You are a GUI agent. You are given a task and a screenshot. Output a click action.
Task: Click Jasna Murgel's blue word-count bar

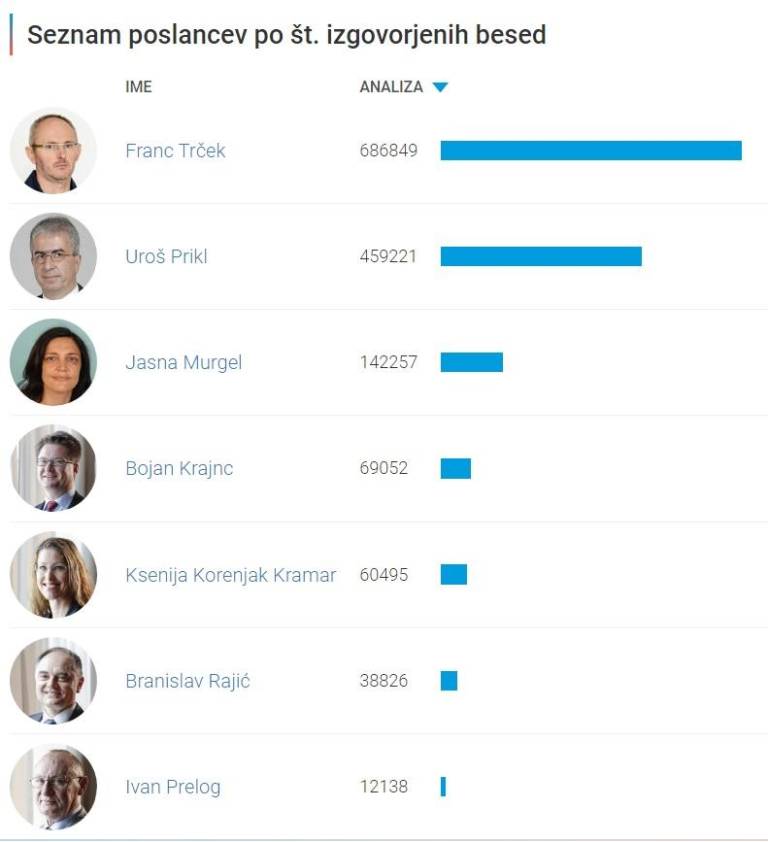coord(472,362)
